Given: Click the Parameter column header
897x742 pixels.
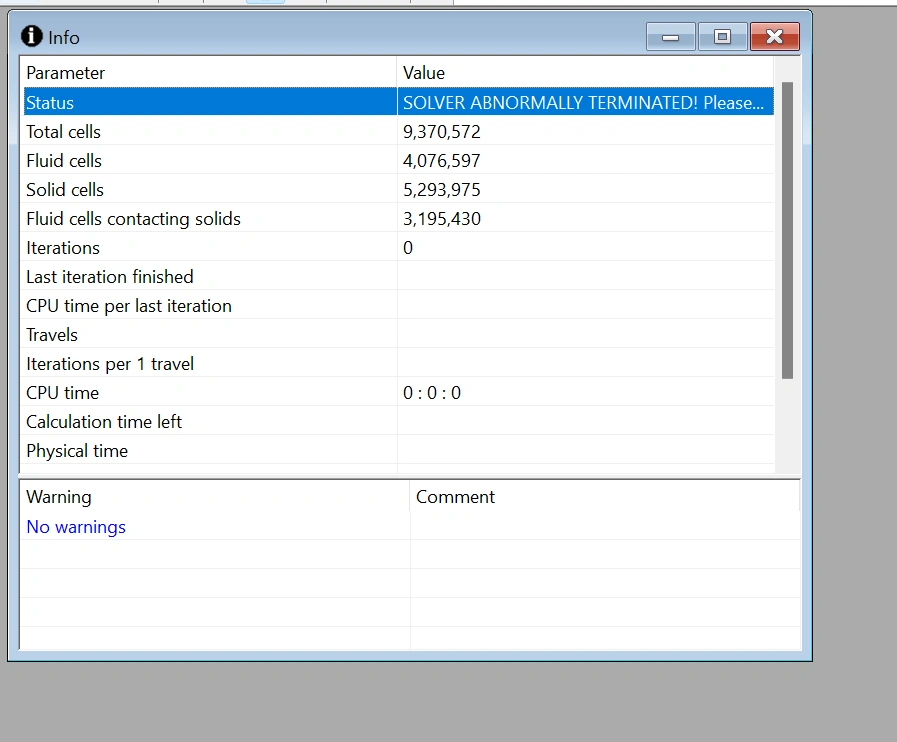Looking at the screenshot, I should 208,73.
